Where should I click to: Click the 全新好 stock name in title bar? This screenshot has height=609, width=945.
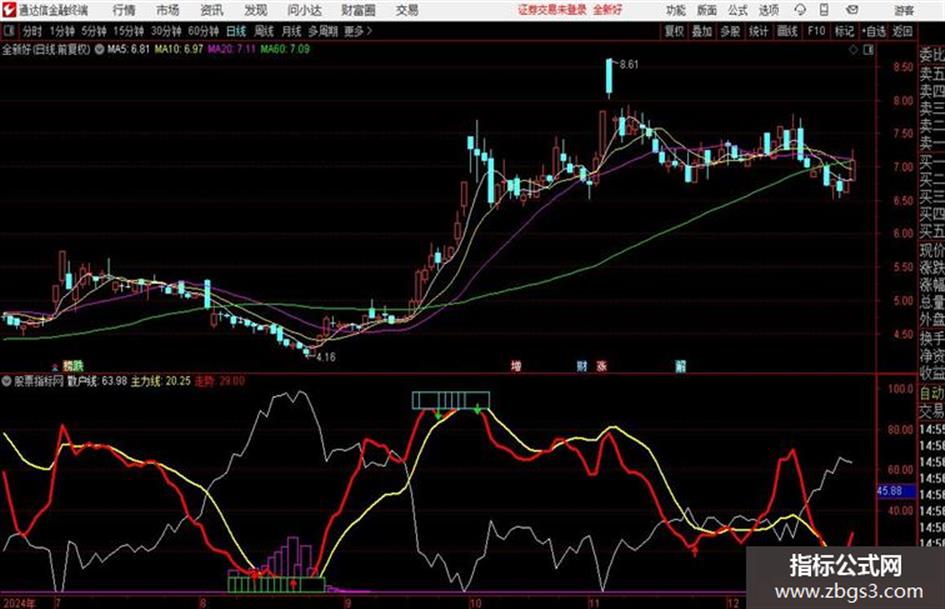click(607, 10)
